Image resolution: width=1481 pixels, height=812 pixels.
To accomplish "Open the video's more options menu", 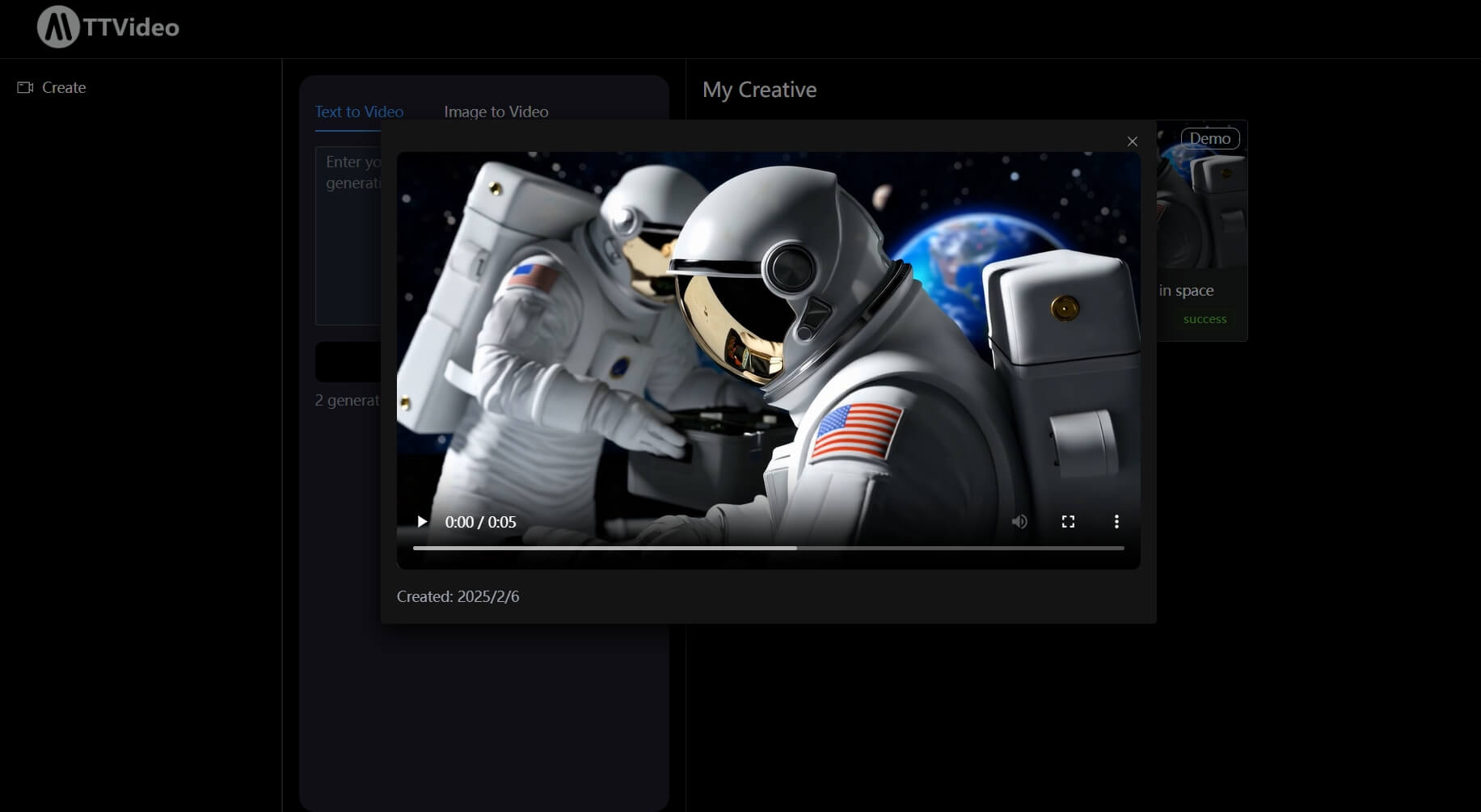I will (1116, 522).
